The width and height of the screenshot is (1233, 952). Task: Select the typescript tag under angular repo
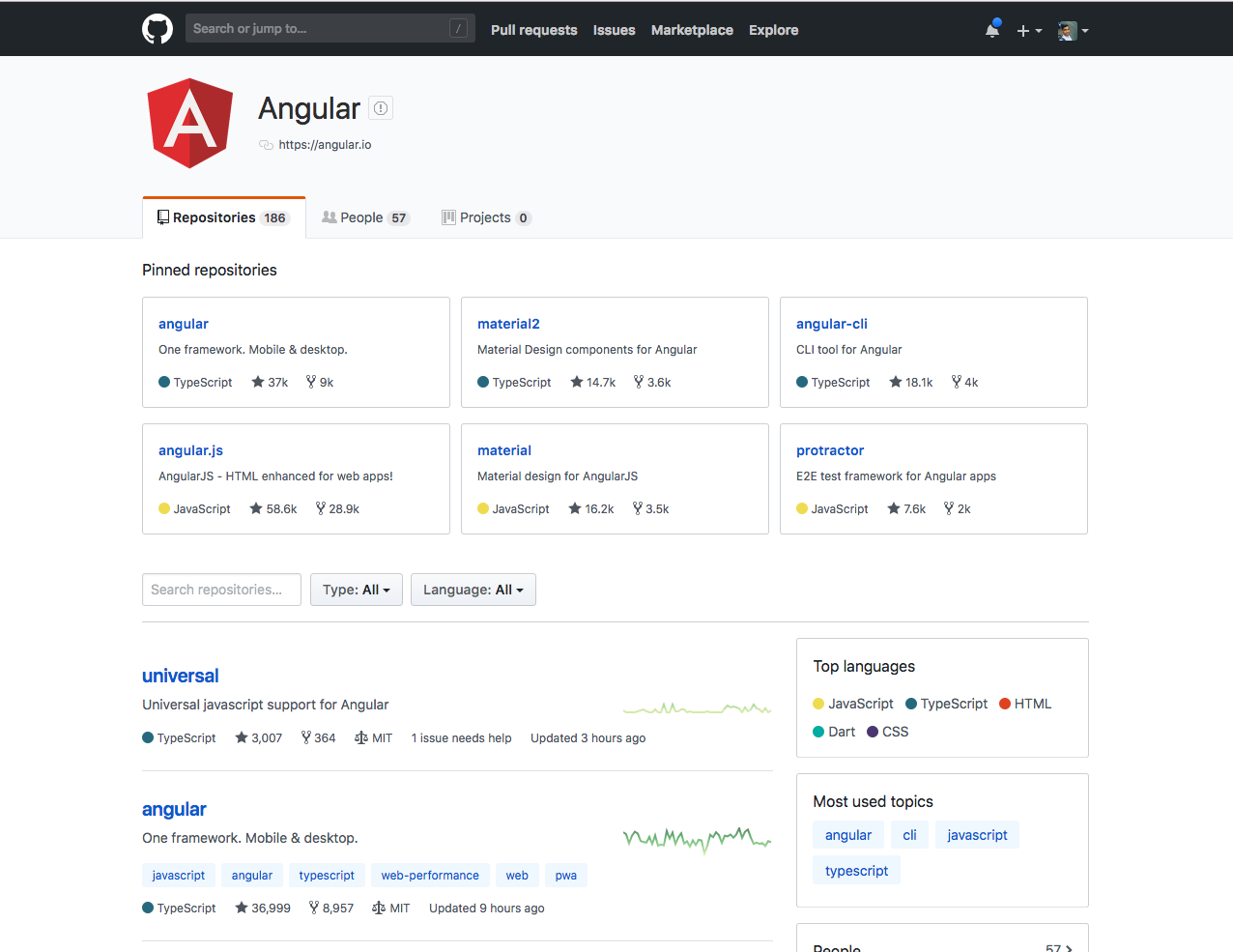click(x=327, y=876)
